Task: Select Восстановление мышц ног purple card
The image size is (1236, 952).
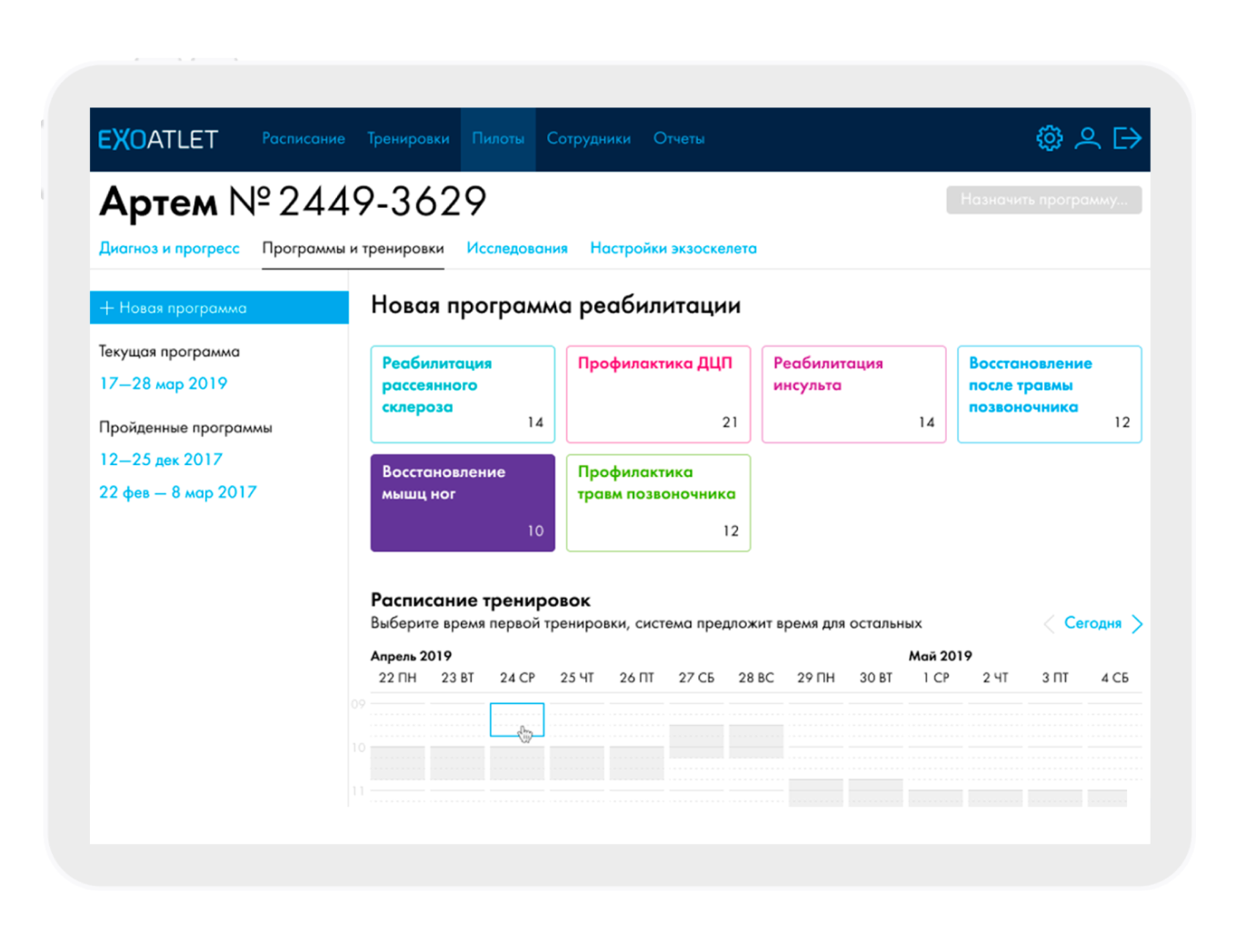Action: coord(463,503)
